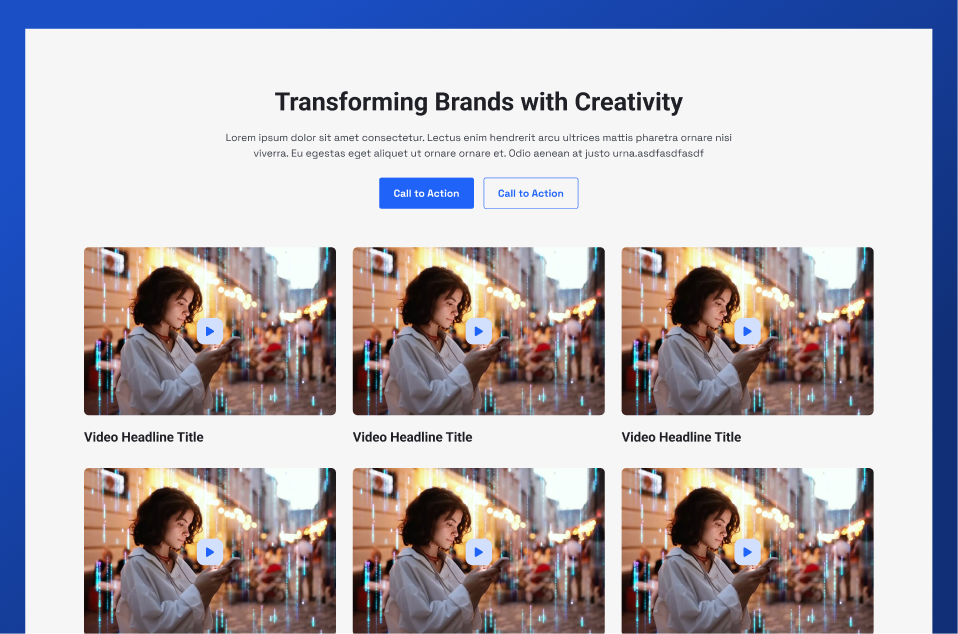958x634 pixels.
Task: Play the top-middle video
Action: coord(479,331)
